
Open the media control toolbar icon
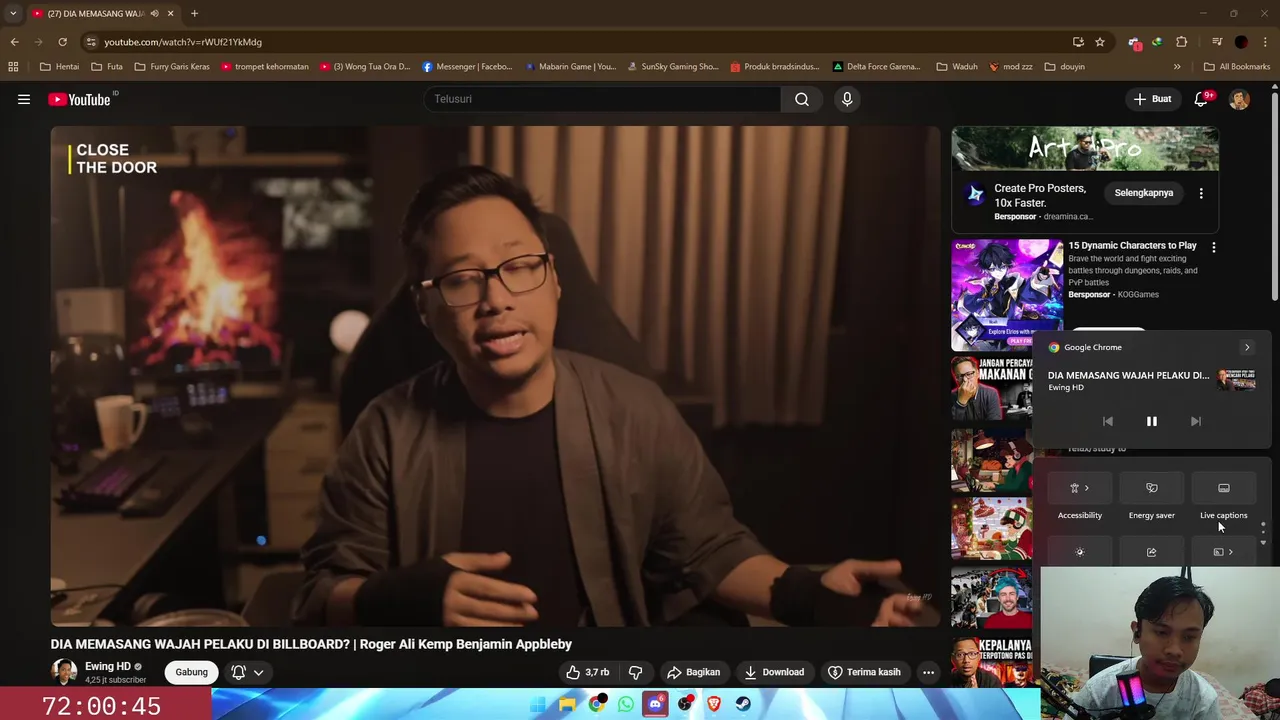click(x=1217, y=42)
